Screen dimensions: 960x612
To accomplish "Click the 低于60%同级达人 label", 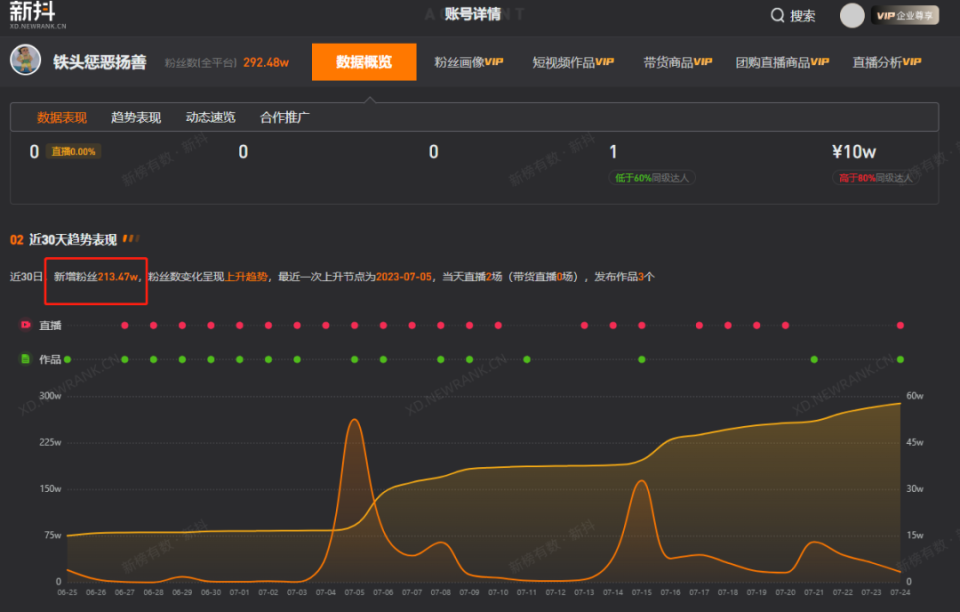I will [651, 178].
